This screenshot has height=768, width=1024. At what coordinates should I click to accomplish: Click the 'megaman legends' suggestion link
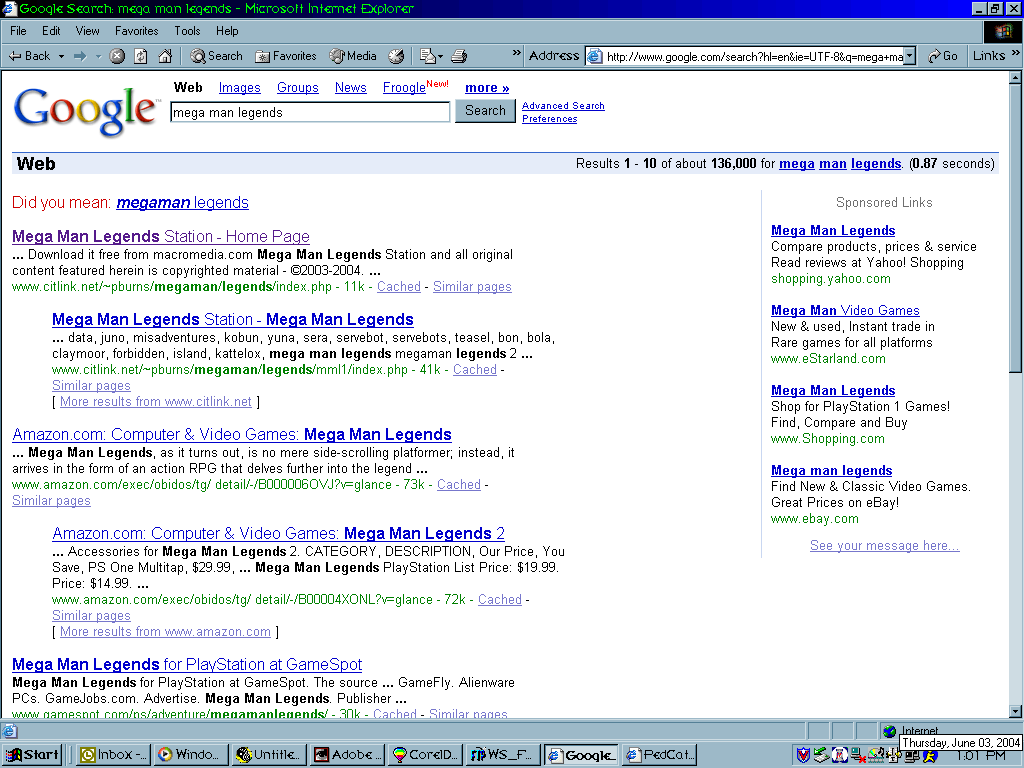[182, 202]
